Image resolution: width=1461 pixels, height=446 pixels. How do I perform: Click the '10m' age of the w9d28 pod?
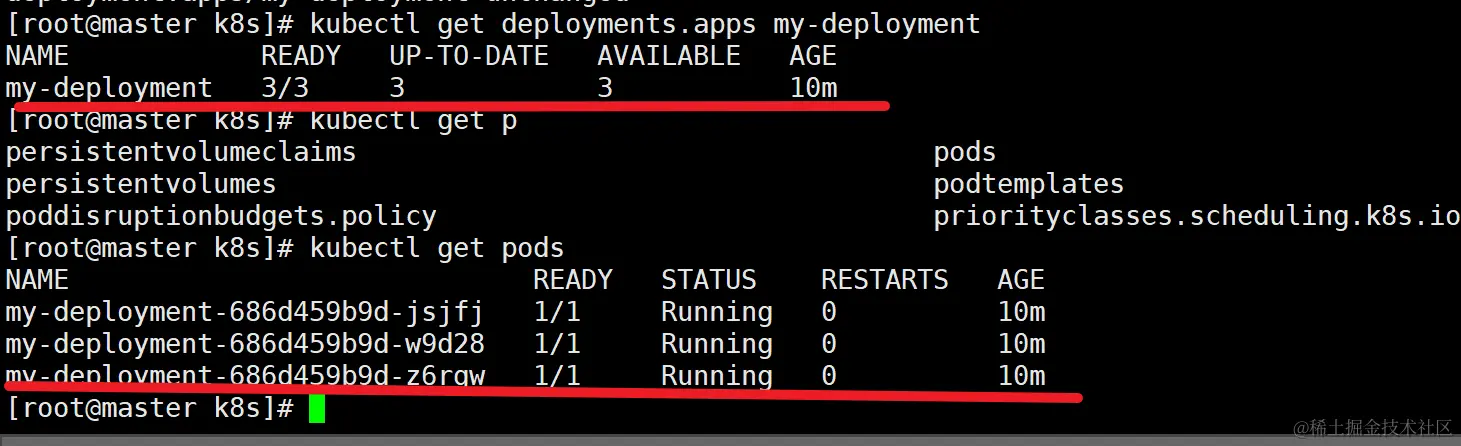click(x=1021, y=344)
